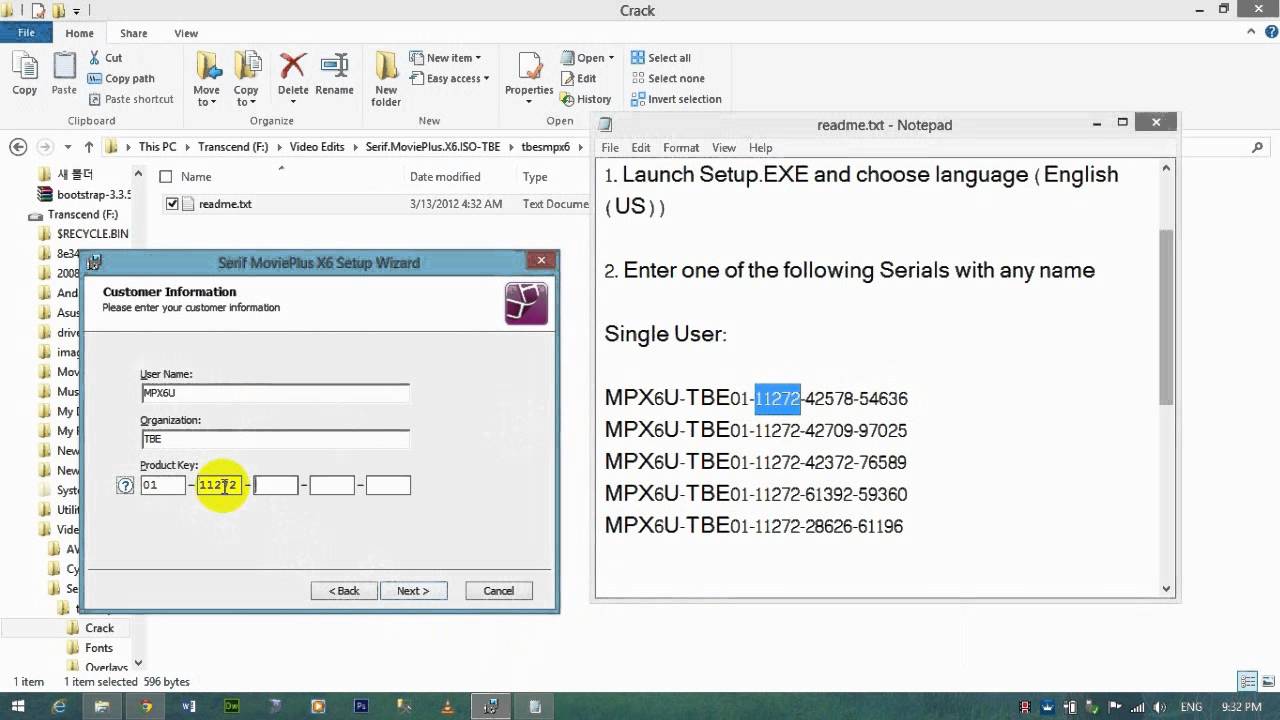Click the User Name input field
The image size is (1280, 720).
click(275, 393)
